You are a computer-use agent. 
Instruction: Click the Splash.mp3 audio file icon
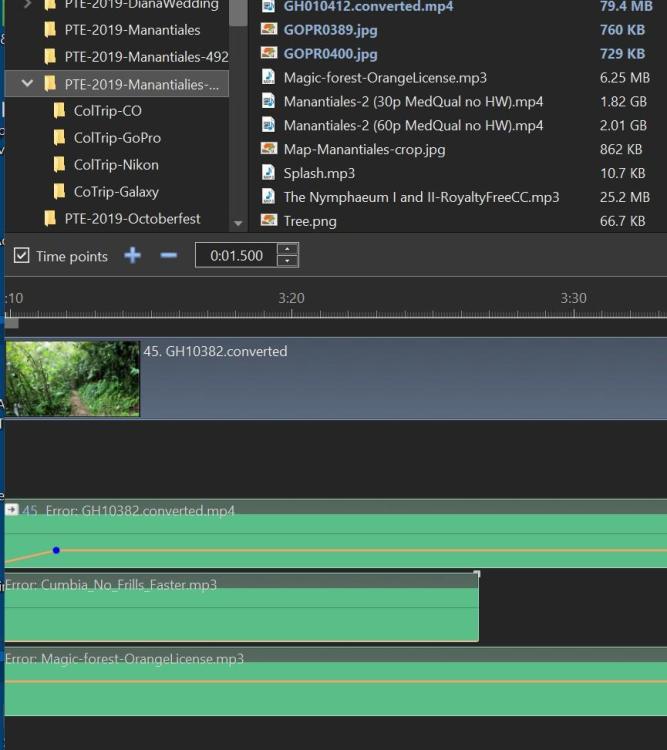(268, 173)
